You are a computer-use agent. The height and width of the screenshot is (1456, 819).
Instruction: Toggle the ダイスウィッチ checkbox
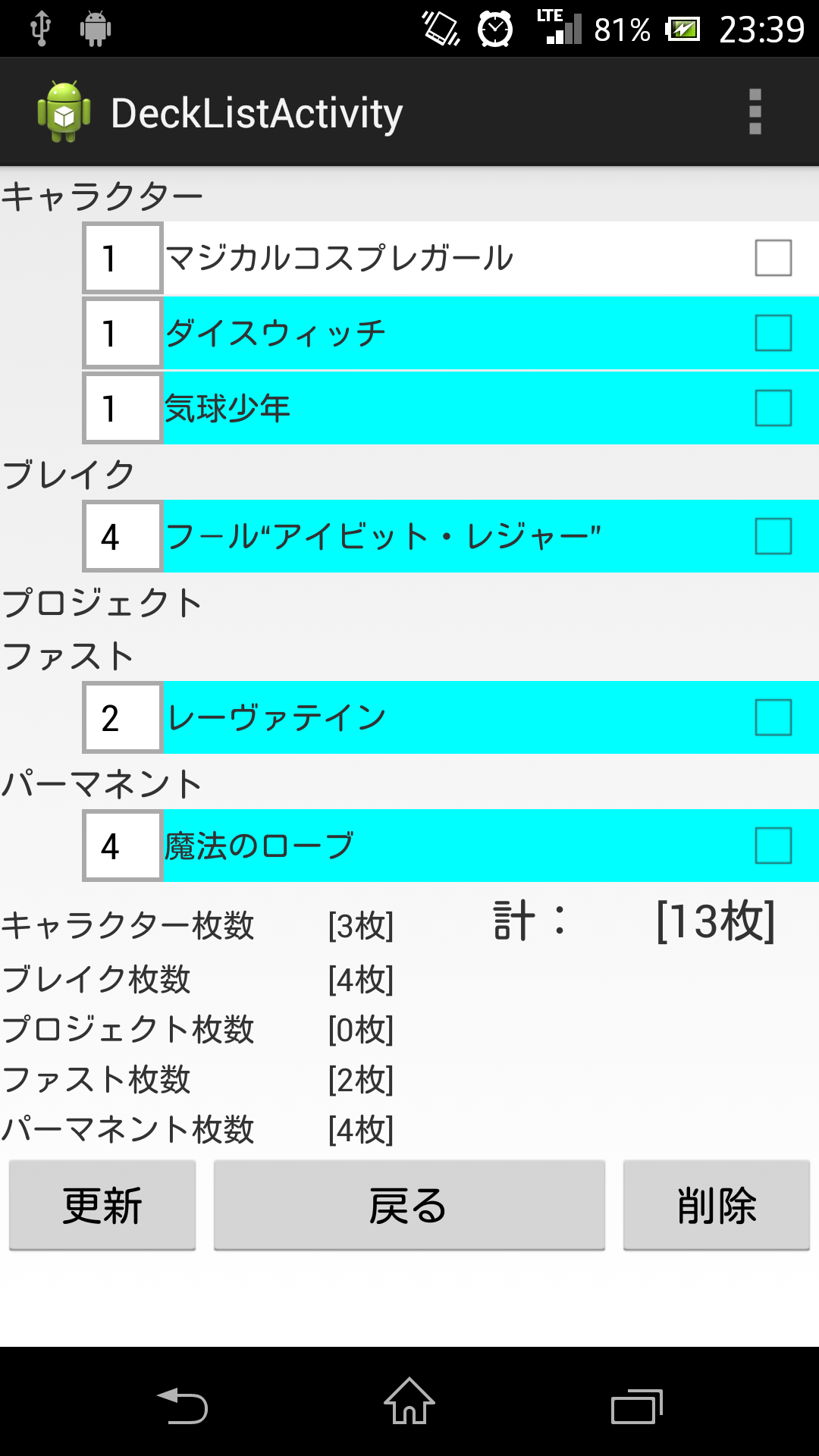(773, 333)
